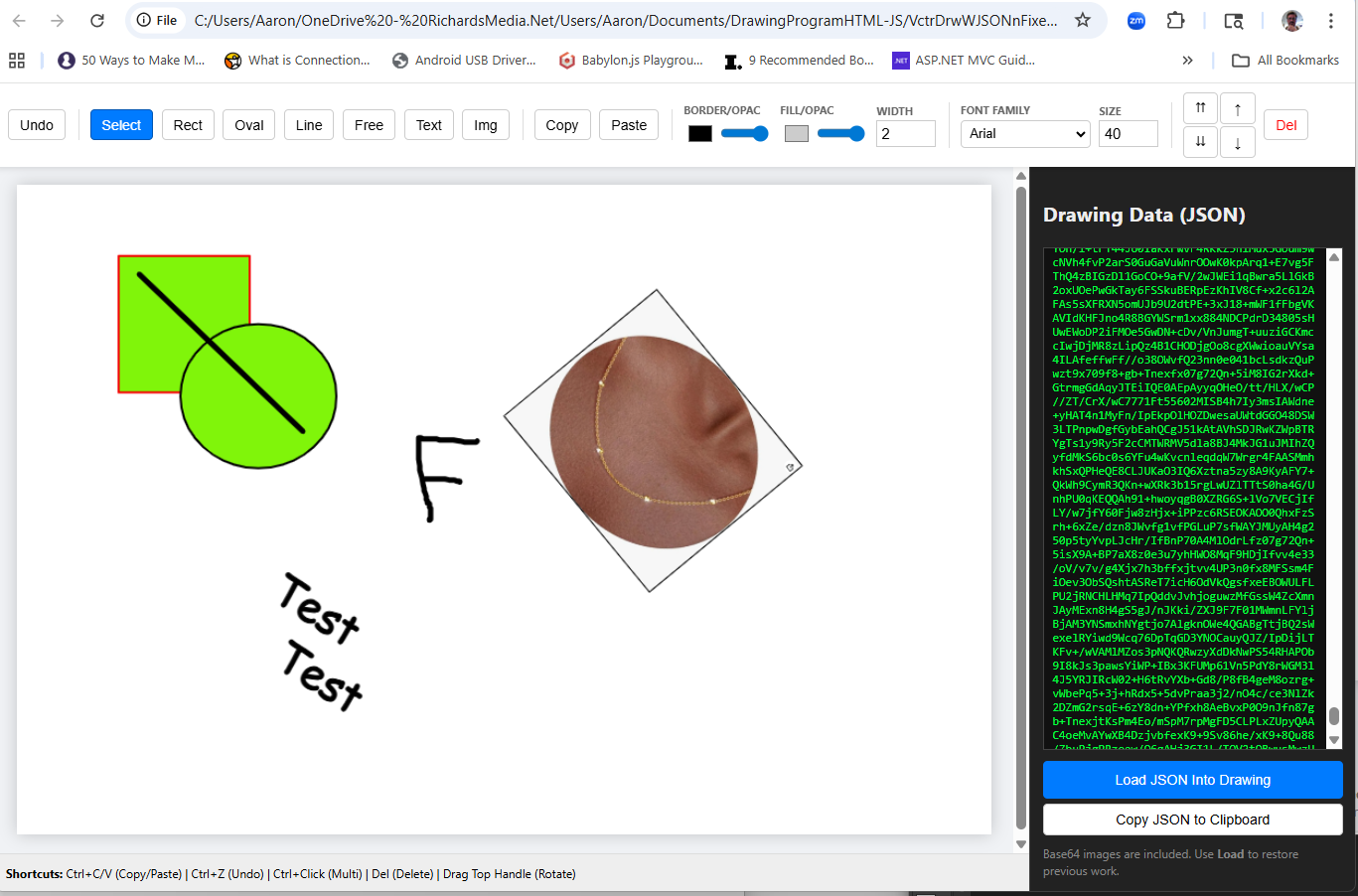
Task: Click Copy JSON to Clipboard
Action: pos(1191,820)
